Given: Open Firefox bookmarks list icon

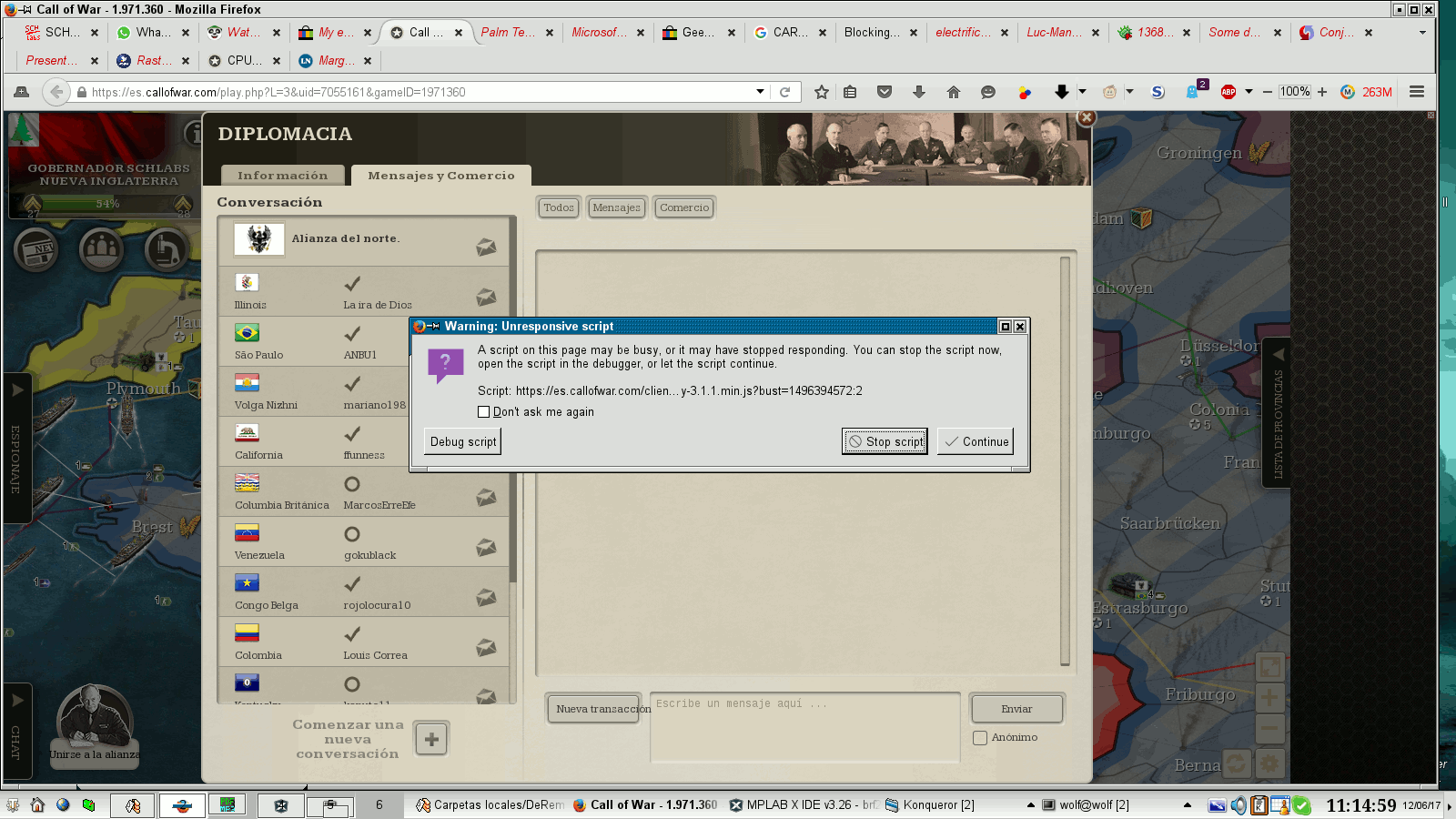Looking at the screenshot, I should tap(850, 92).
